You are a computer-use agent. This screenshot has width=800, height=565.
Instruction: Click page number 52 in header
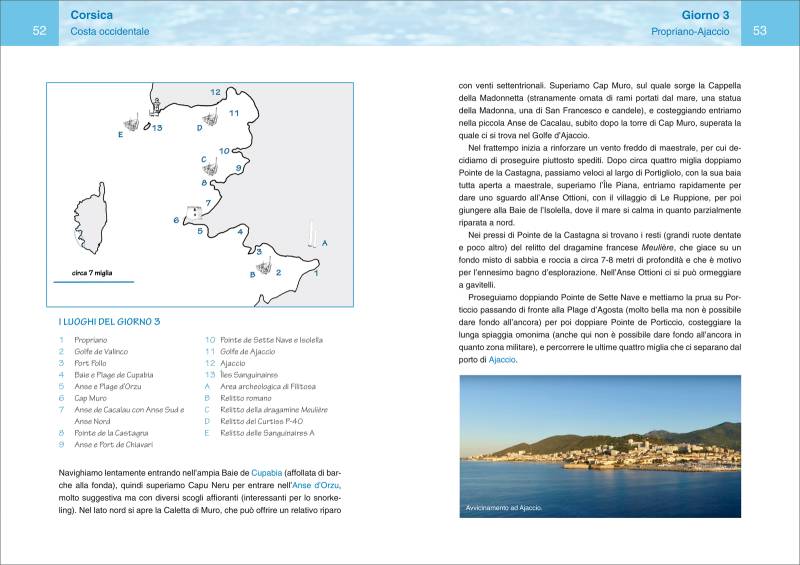(40, 31)
